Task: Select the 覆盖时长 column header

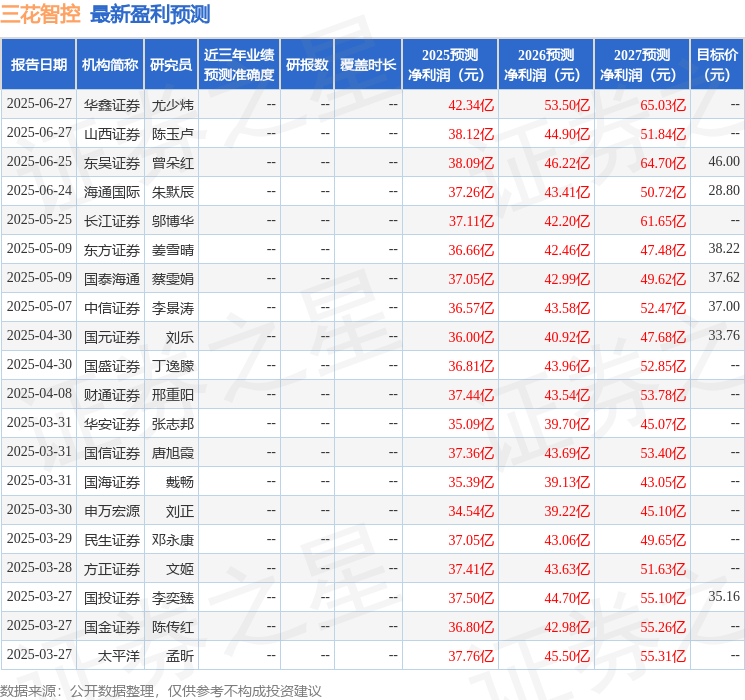Action: tap(368, 65)
